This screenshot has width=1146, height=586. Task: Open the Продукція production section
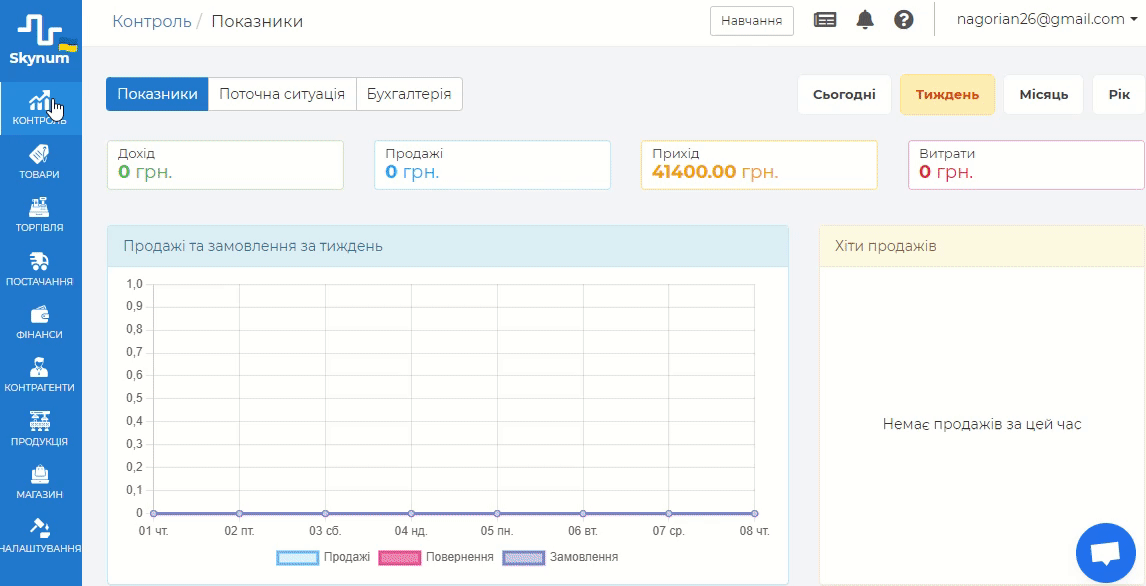click(x=41, y=429)
